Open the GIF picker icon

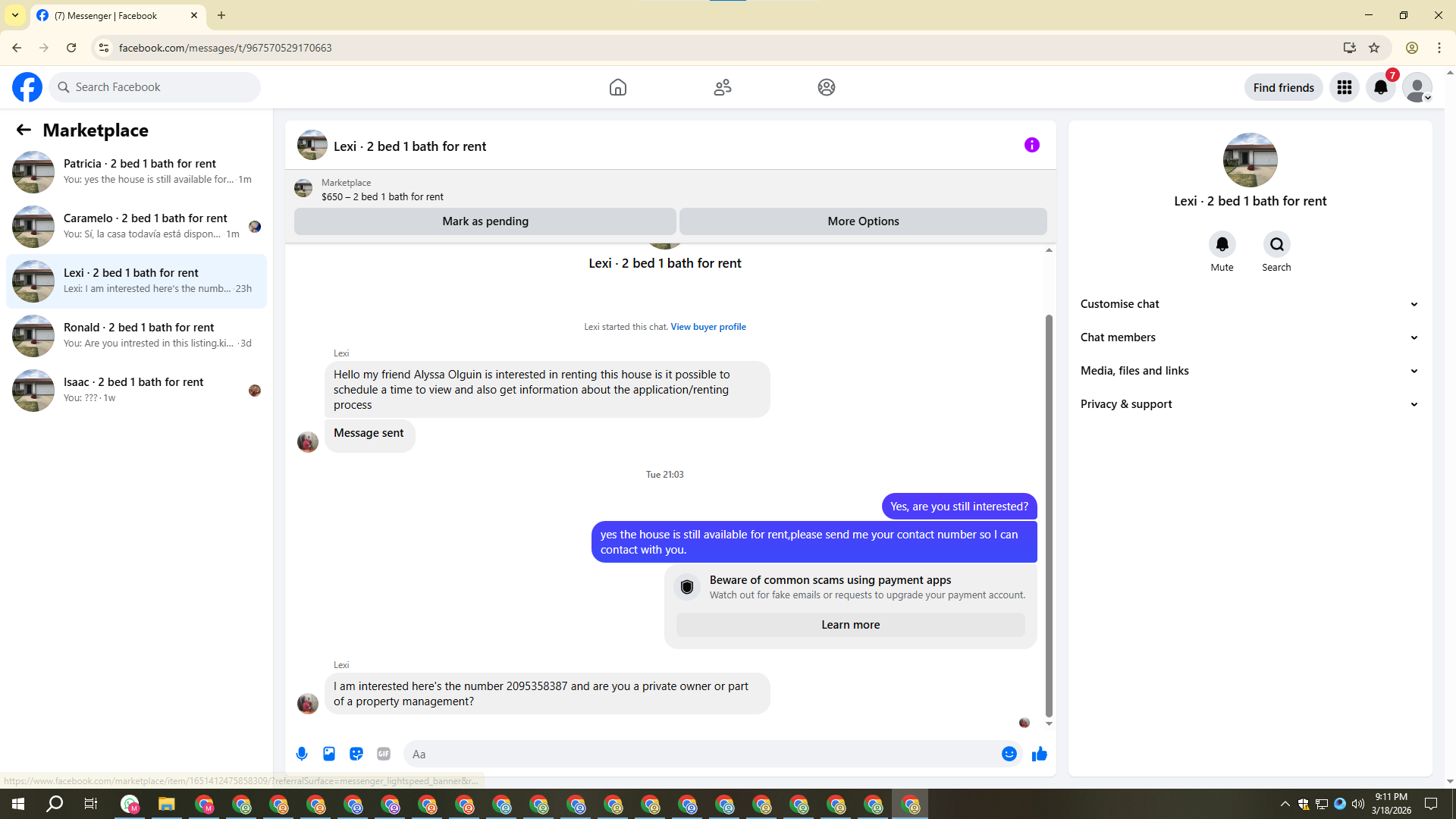click(x=384, y=754)
